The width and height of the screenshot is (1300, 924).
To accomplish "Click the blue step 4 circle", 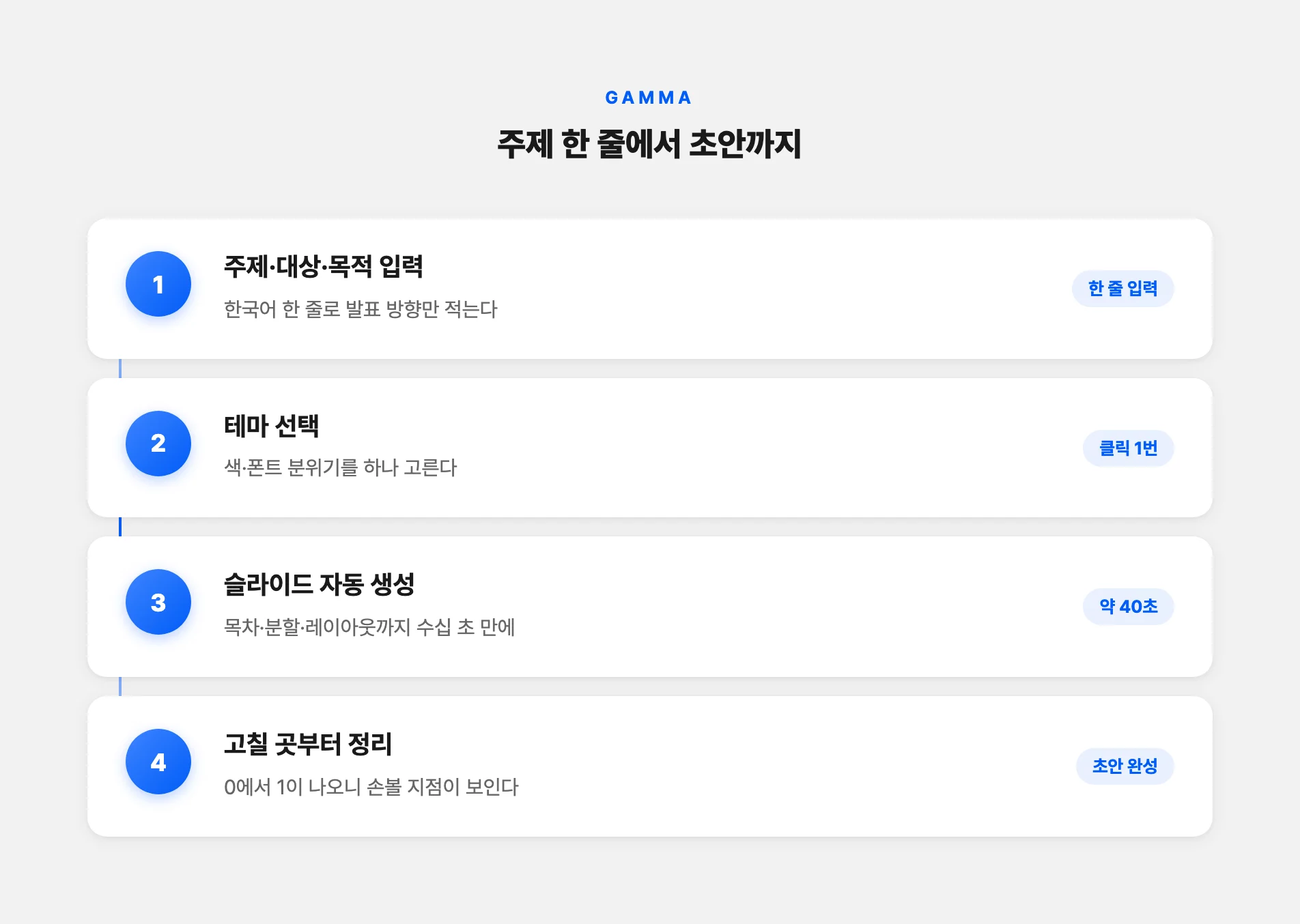I will pos(158,762).
